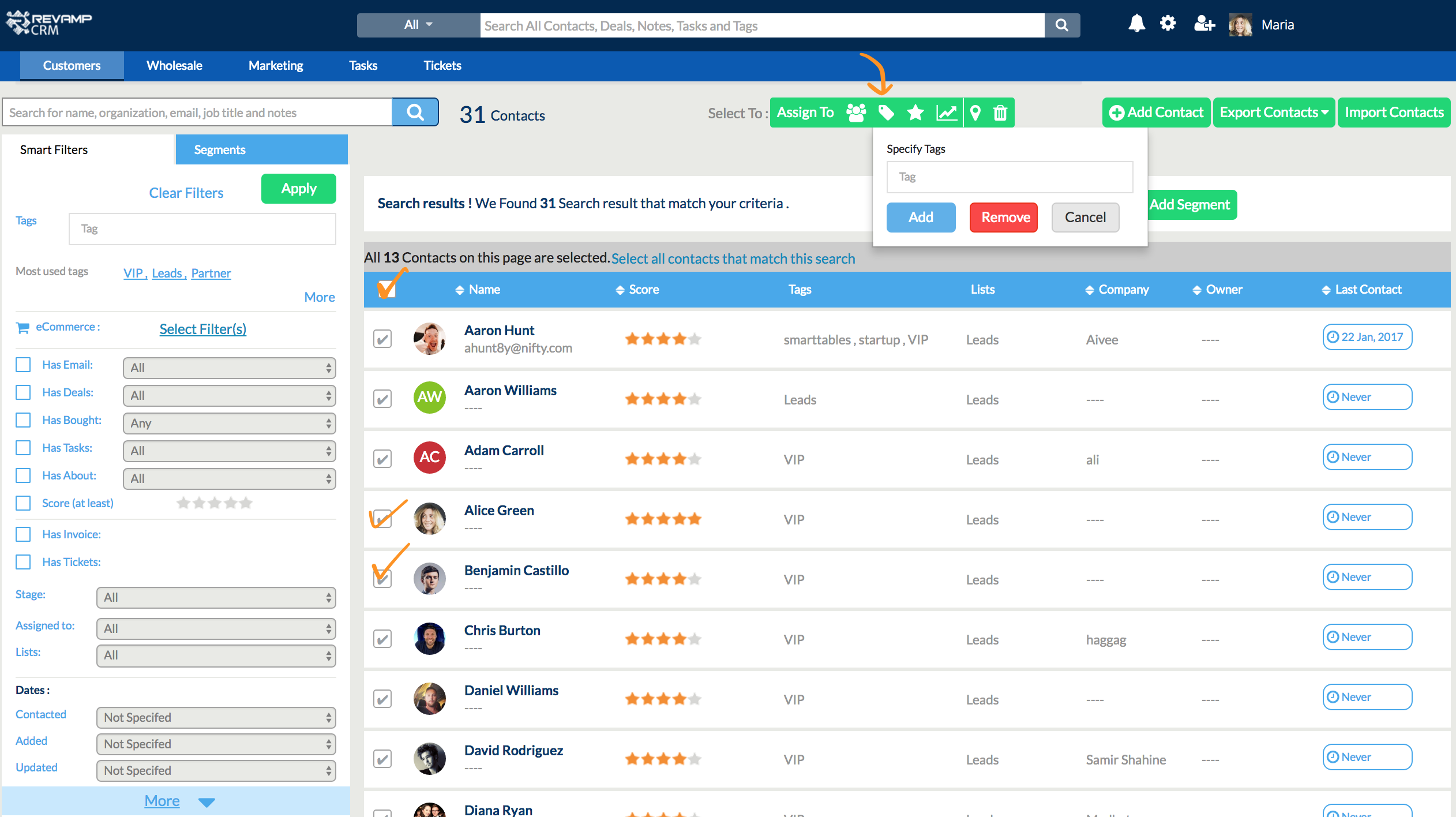Screen dimensions: 1456x817
Task: Click the map pin icon in toolbar
Action: point(975,113)
